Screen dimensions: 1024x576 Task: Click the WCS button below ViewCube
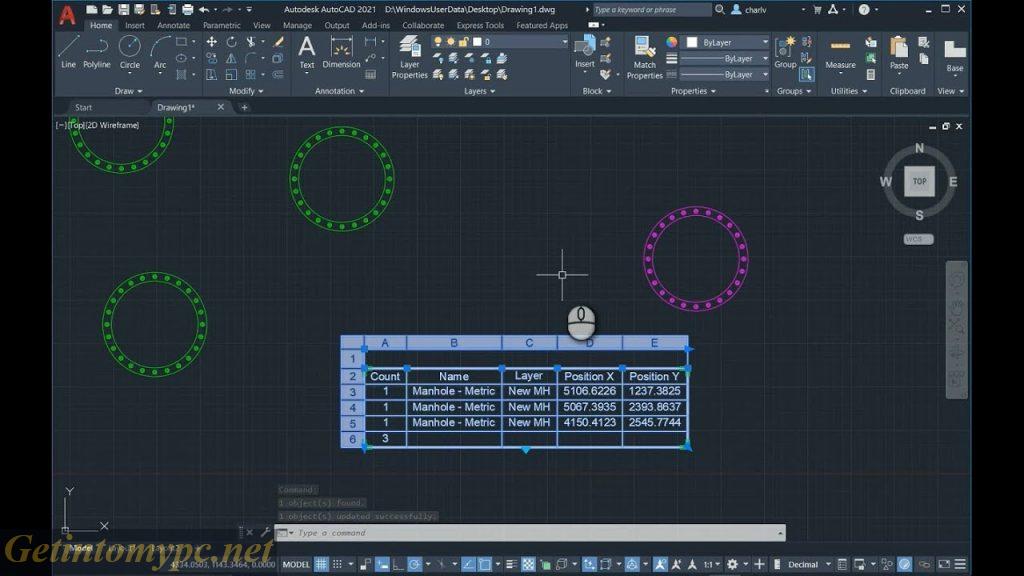918,239
